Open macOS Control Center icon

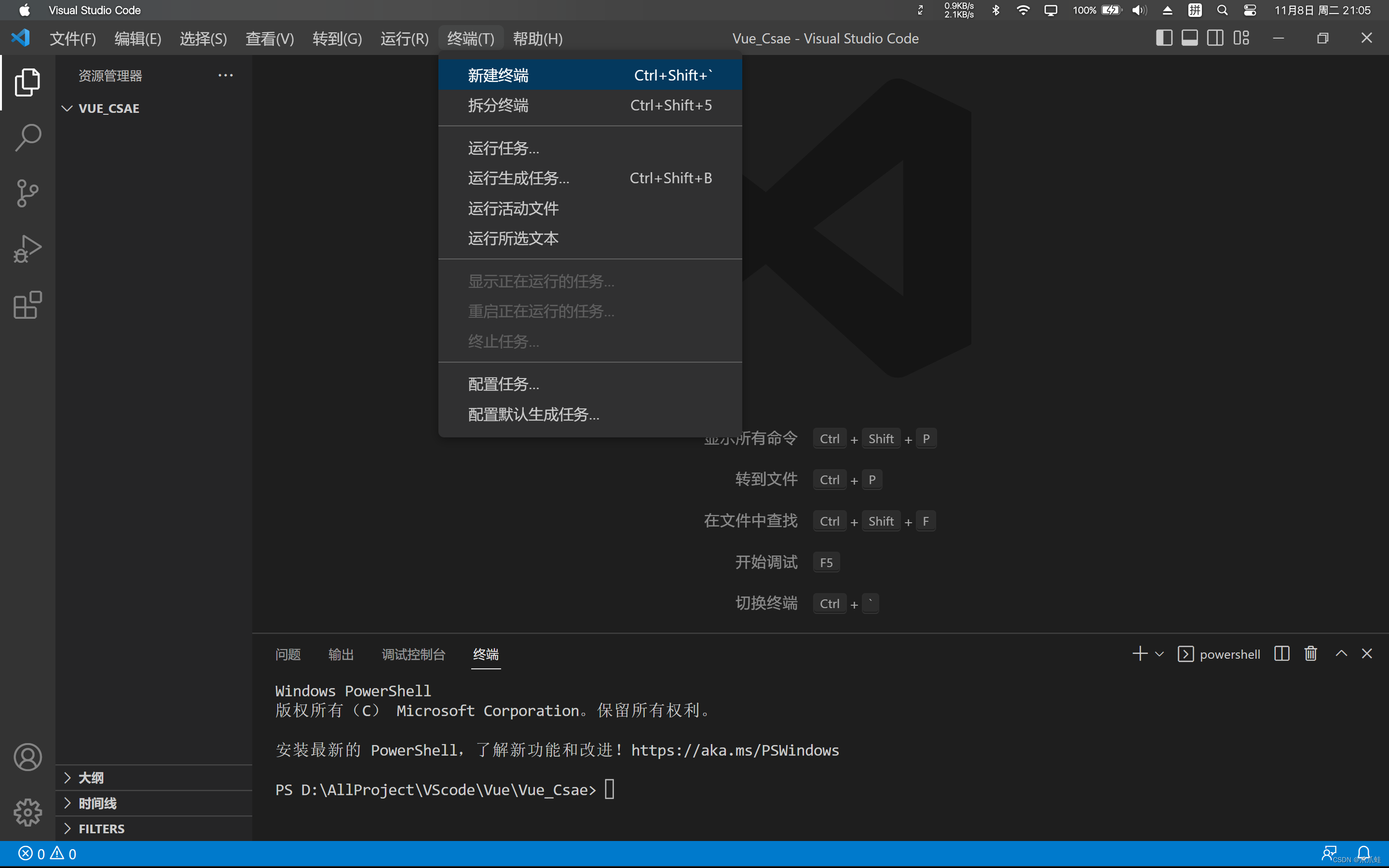(1250, 10)
